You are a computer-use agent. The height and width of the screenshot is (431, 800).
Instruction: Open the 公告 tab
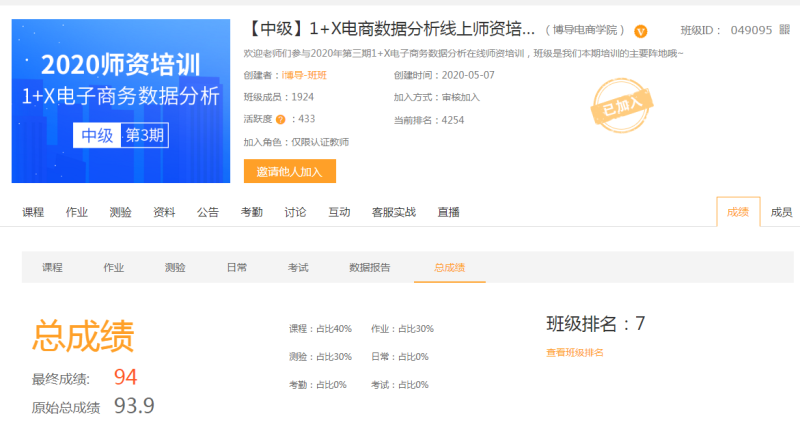(x=208, y=212)
